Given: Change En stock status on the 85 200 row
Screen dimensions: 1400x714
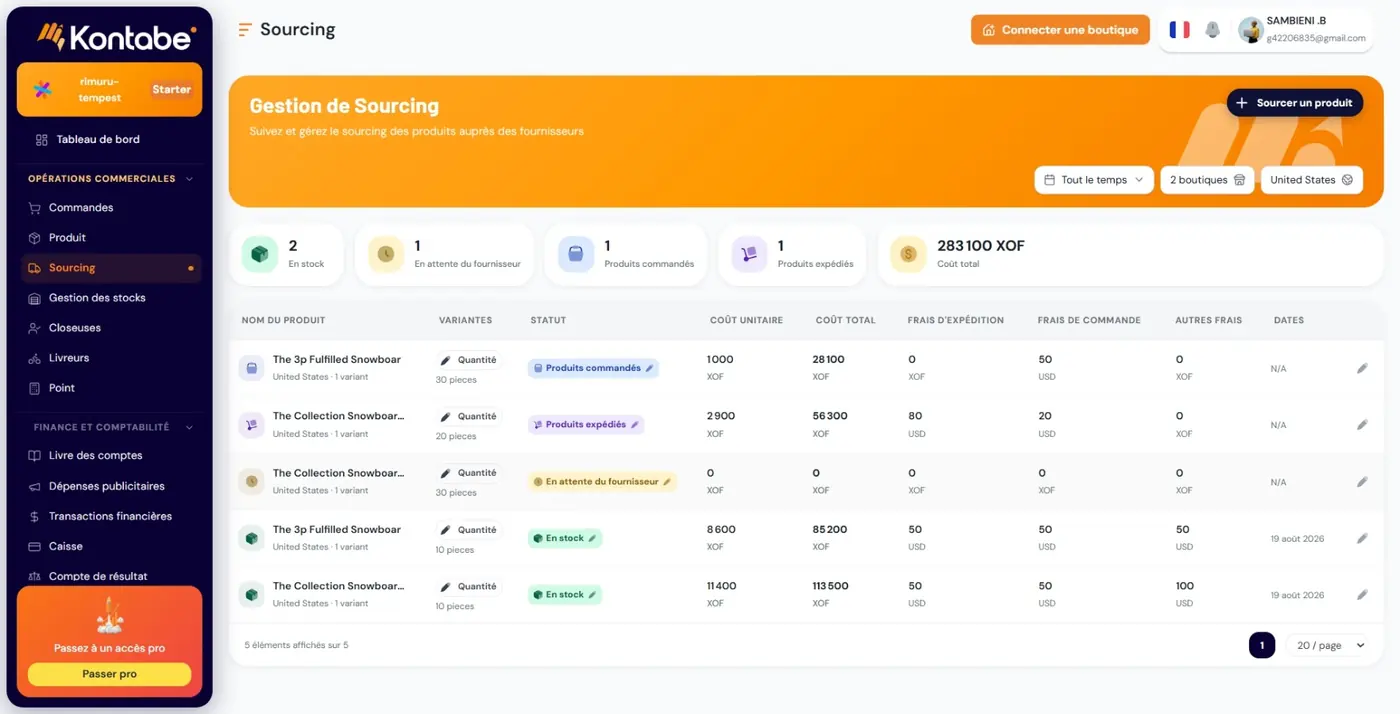Looking at the screenshot, I should coord(565,538).
